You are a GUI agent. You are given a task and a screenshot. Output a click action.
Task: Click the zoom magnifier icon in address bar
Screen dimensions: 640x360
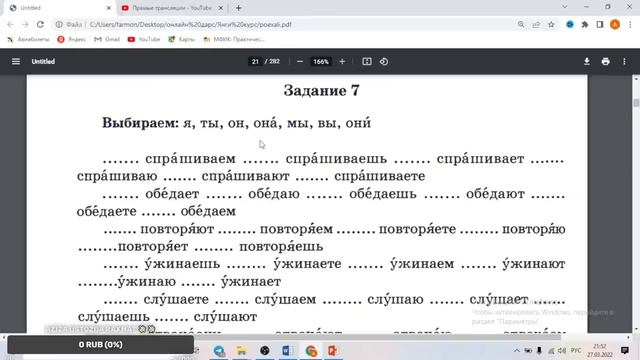click(521, 24)
